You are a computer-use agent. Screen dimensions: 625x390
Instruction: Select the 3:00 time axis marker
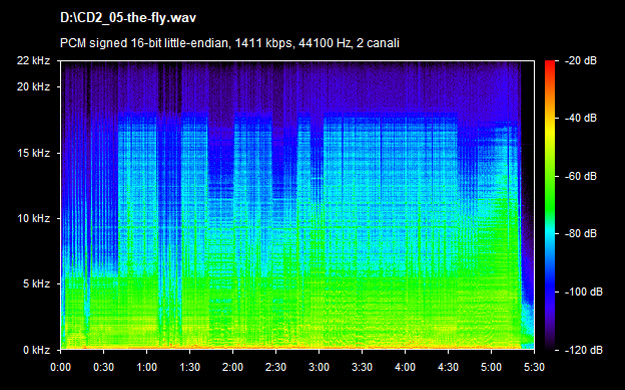click(x=319, y=366)
